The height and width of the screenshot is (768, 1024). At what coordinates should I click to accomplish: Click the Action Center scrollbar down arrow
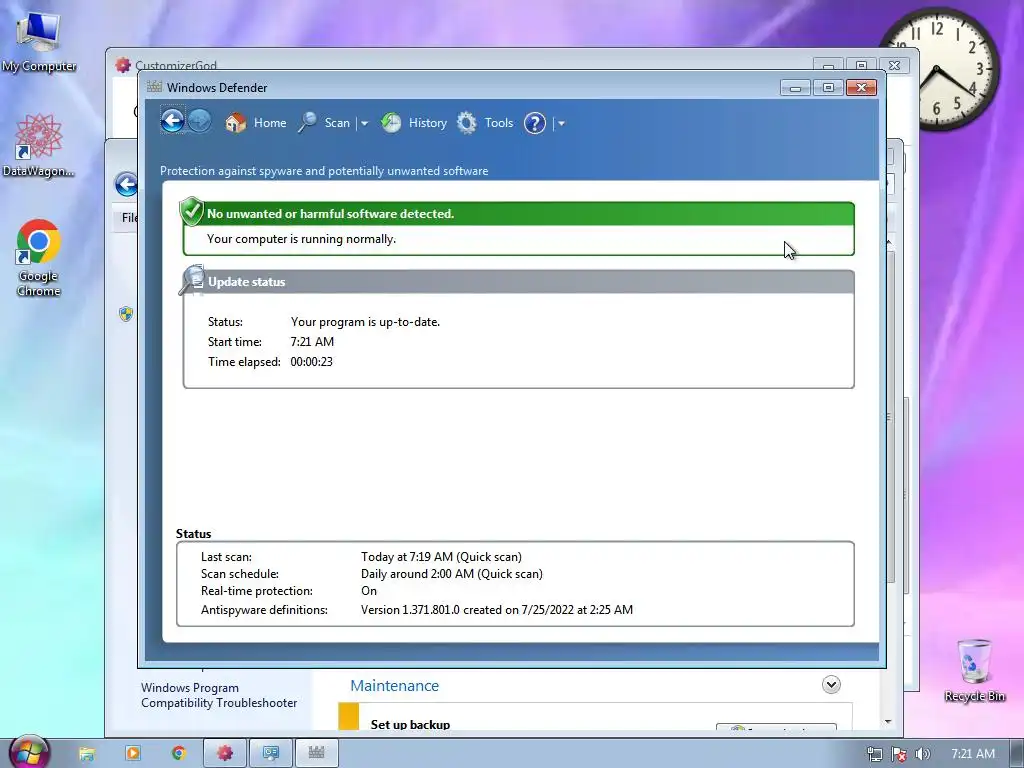click(888, 722)
